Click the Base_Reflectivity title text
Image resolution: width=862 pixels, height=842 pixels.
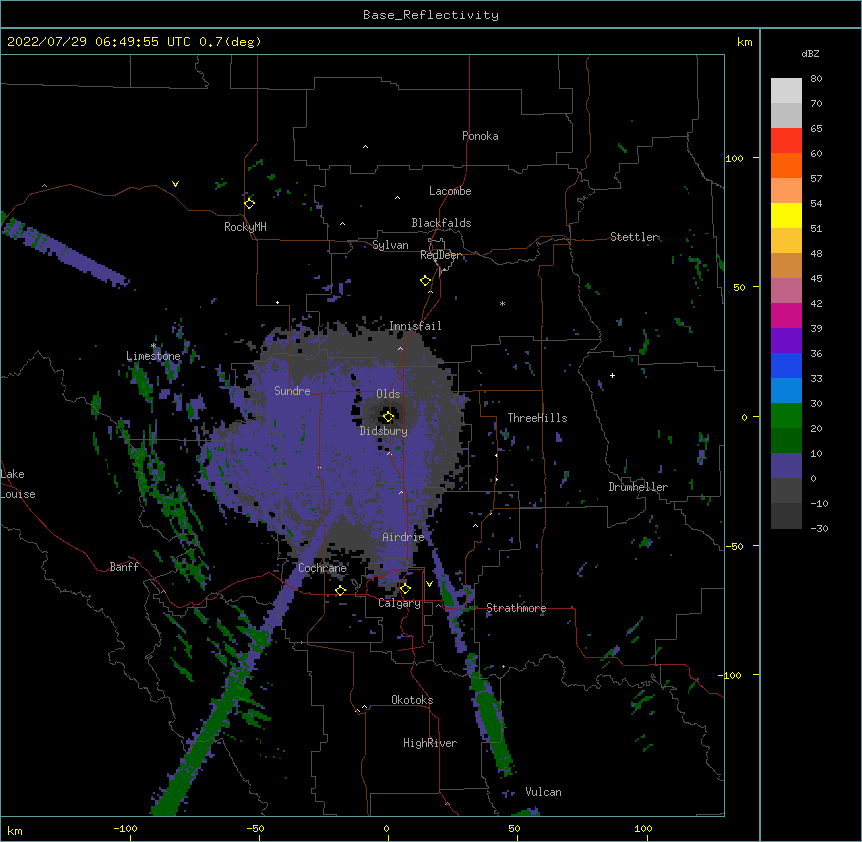coord(431,15)
